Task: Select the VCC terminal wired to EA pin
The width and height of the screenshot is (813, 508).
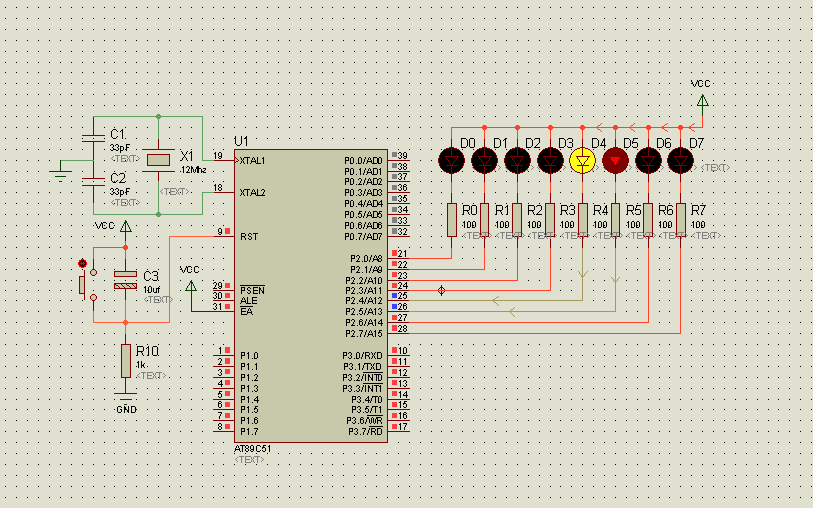Action: point(191,286)
